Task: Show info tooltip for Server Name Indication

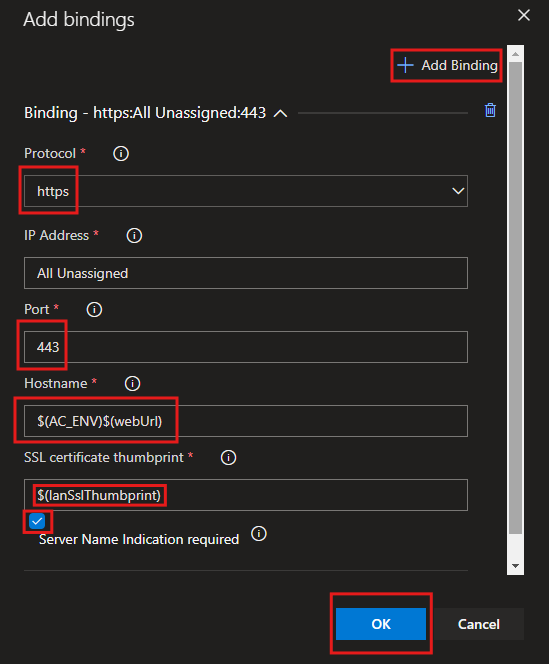Action: [x=259, y=534]
